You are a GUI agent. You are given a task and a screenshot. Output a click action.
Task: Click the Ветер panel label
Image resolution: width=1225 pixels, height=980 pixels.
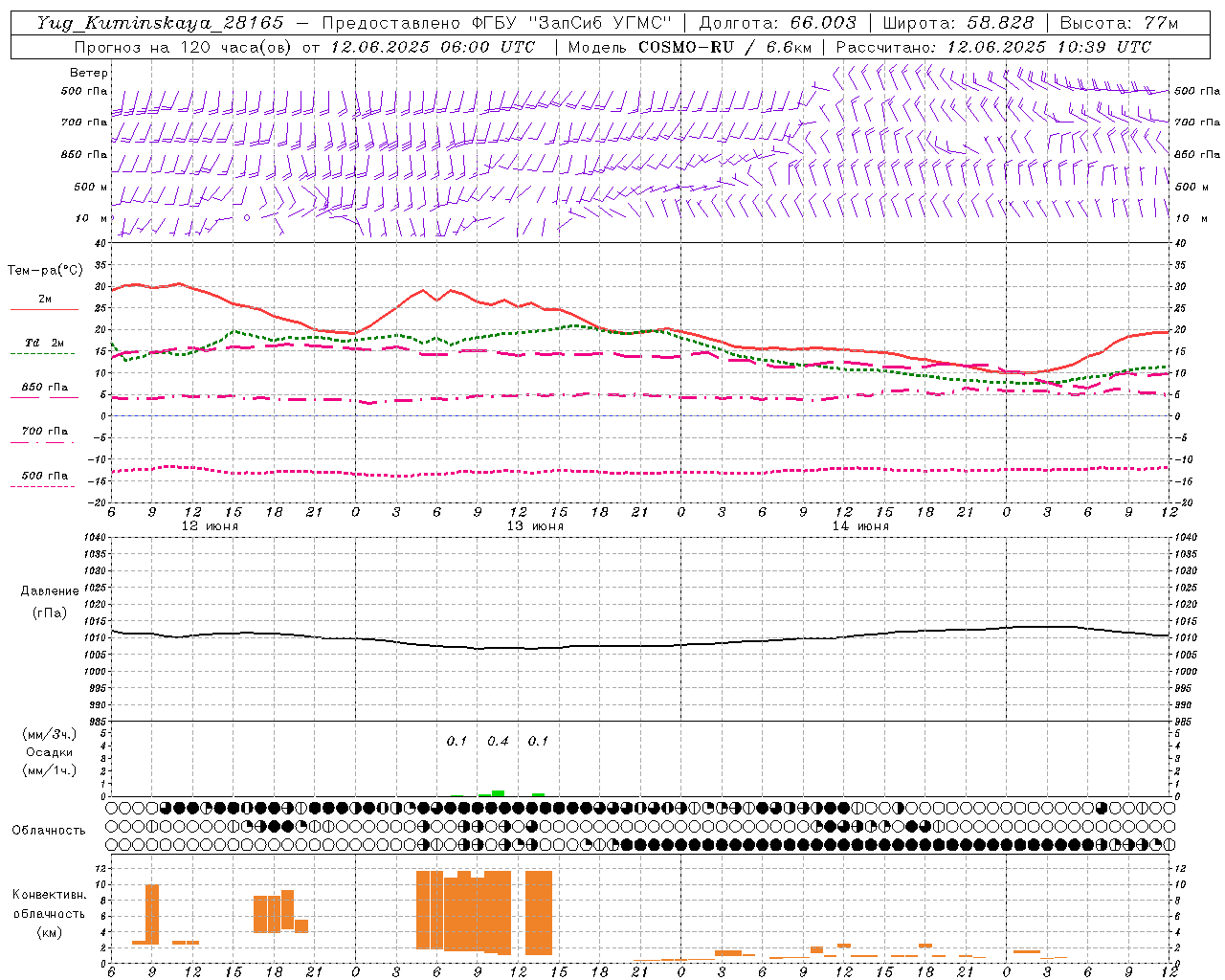[x=89, y=73]
